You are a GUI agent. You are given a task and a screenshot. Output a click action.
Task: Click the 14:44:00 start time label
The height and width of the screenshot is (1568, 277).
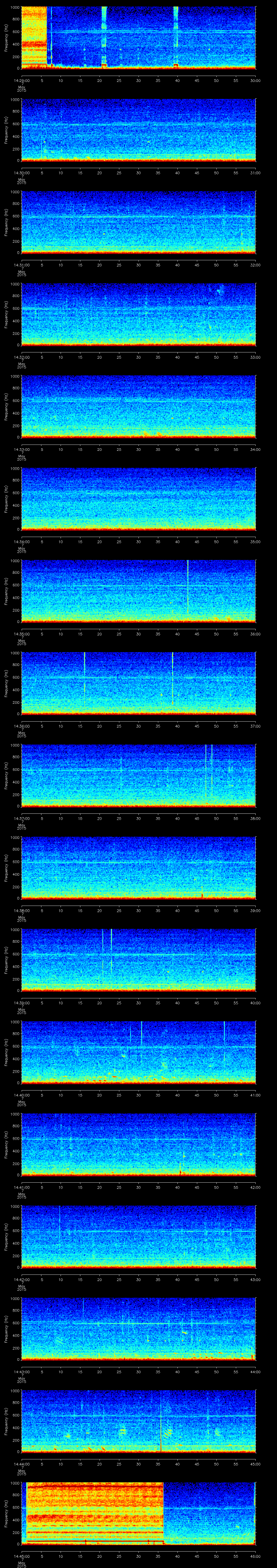click(x=21, y=1464)
